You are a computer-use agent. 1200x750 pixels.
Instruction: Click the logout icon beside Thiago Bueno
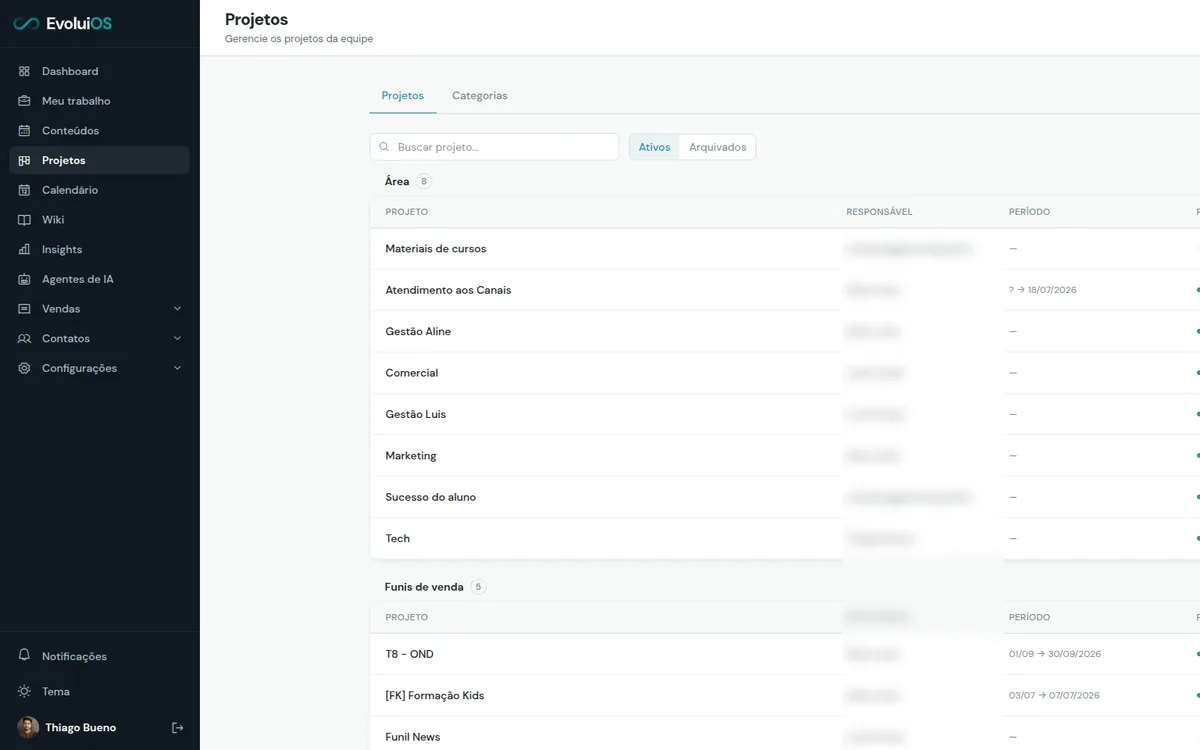177,727
